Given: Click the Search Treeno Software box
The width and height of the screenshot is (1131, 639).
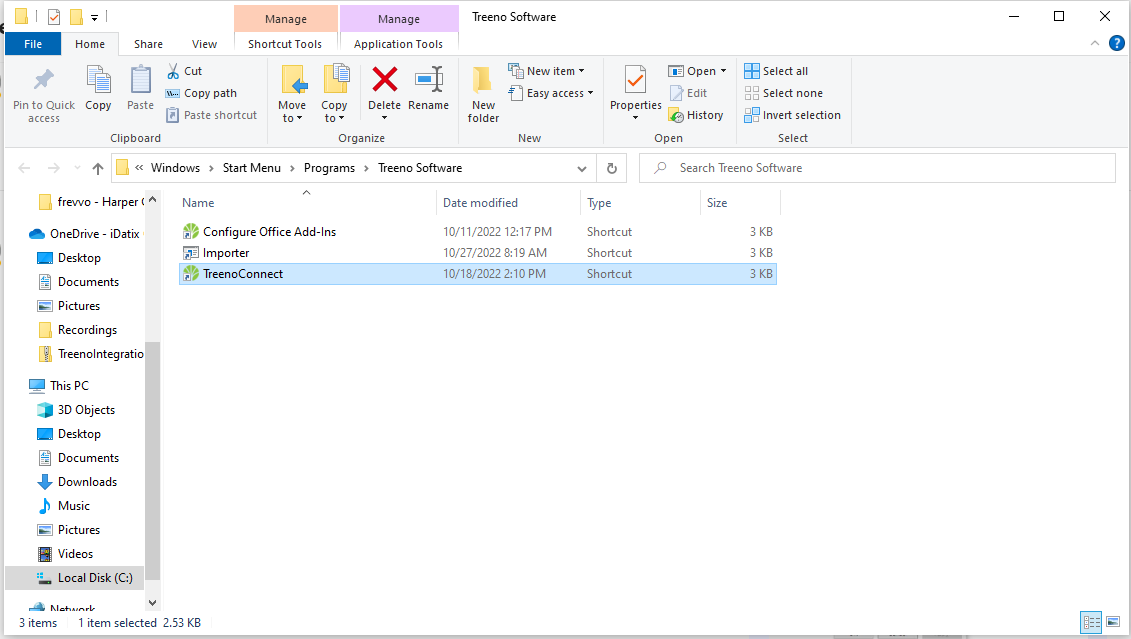Looking at the screenshot, I should click(x=877, y=168).
